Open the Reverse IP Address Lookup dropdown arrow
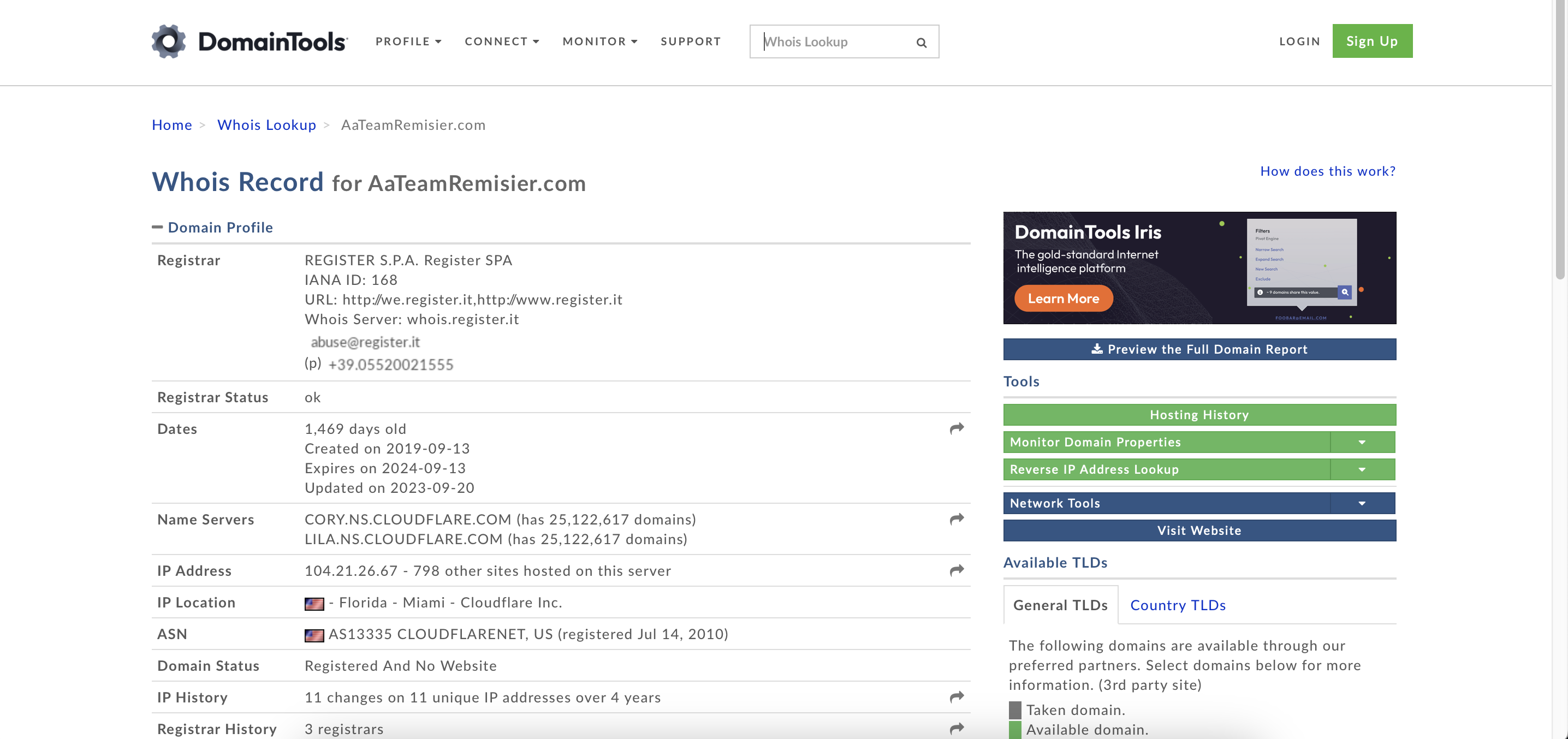This screenshot has height=739, width=1568. point(1362,469)
